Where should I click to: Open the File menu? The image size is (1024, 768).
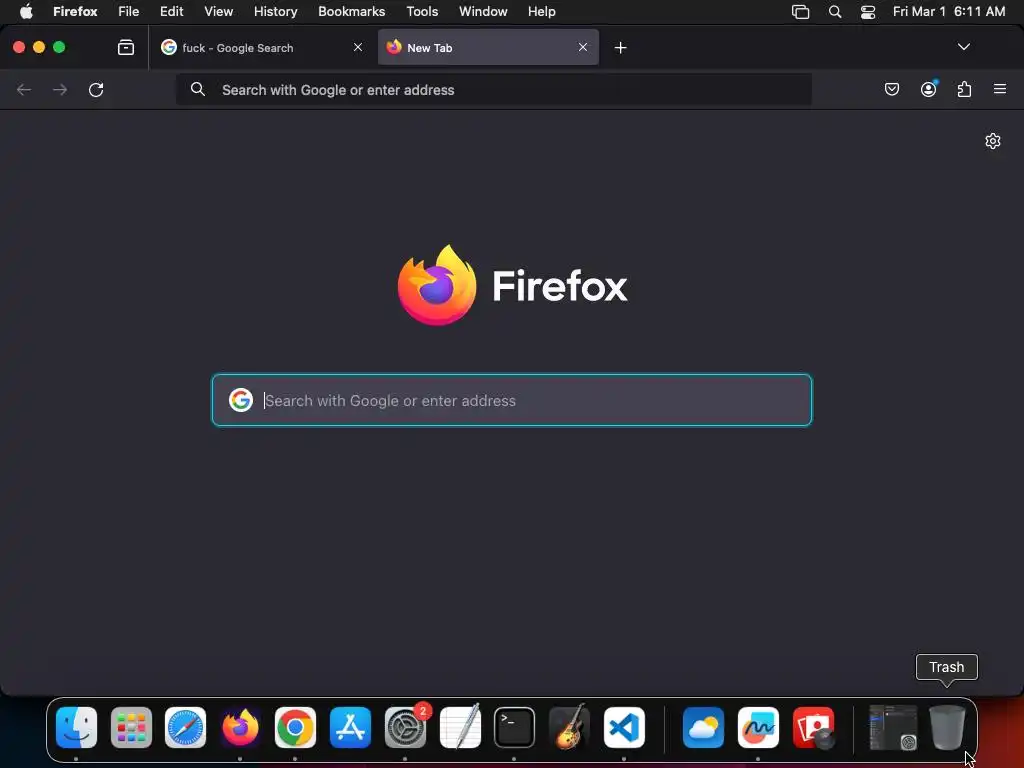129,11
